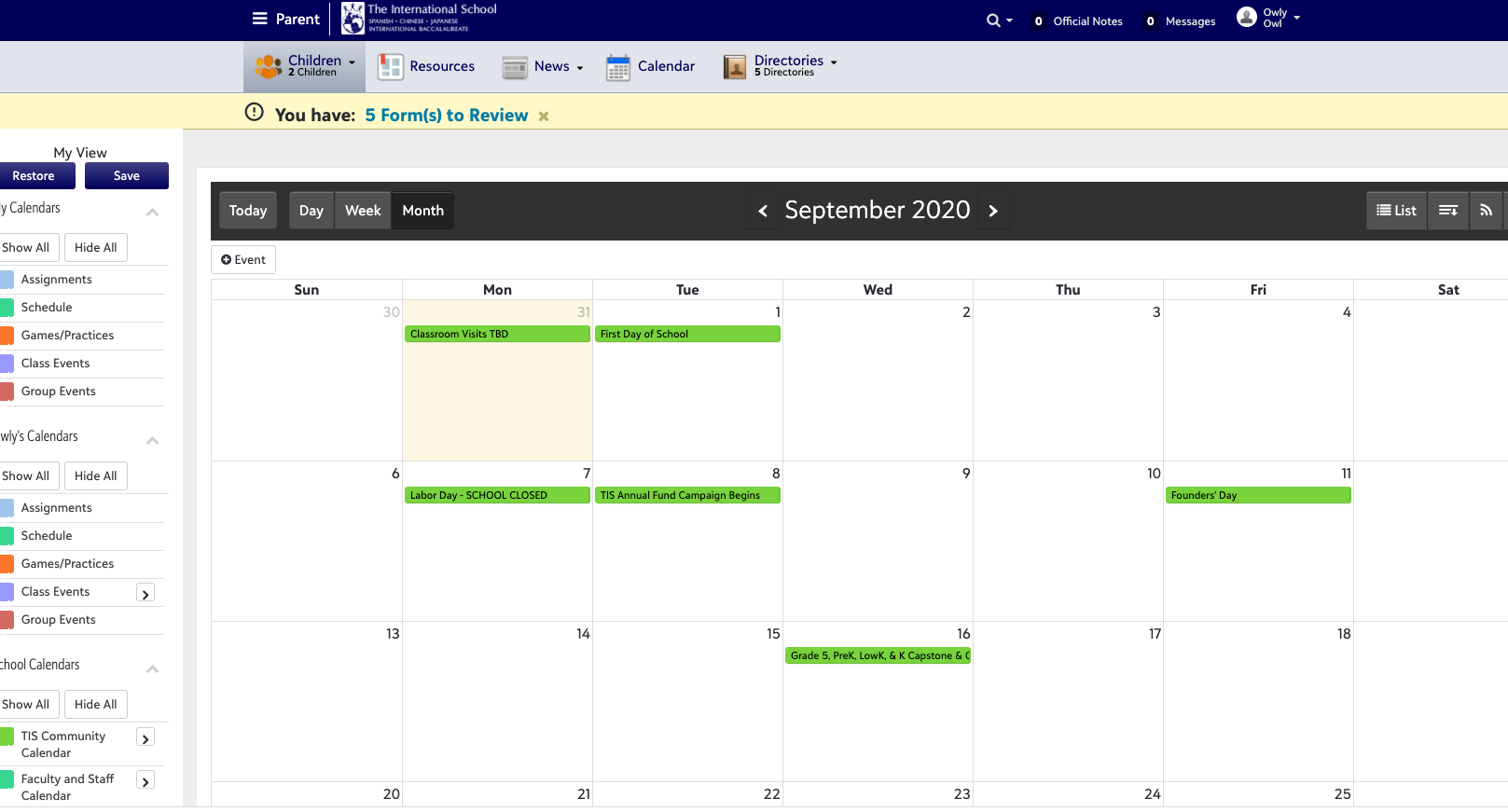Open the hamburger menu next to Parent
Viewport: 1508px width, 812px height.
pos(259,19)
